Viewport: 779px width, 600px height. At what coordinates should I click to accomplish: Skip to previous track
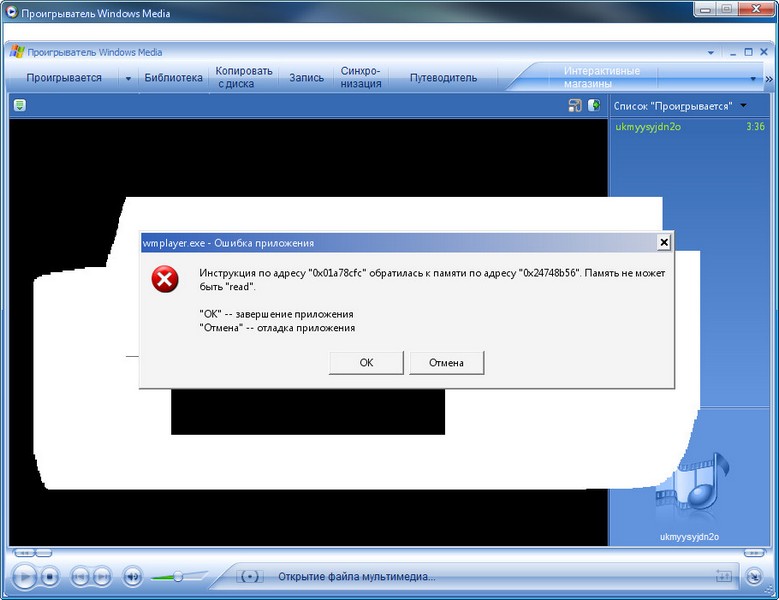[80, 577]
